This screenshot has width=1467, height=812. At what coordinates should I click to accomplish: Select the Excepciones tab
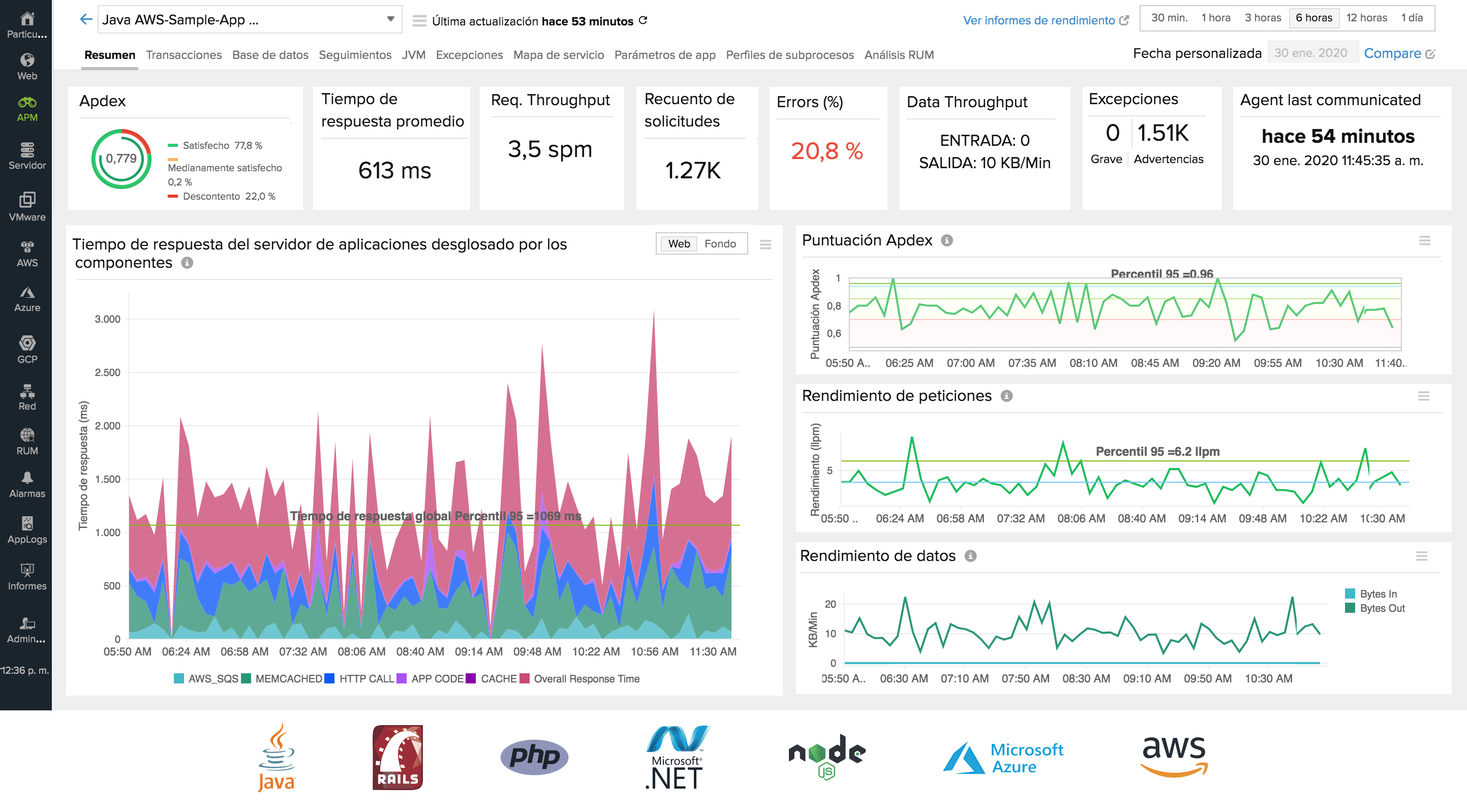pyautogui.click(x=469, y=54)
